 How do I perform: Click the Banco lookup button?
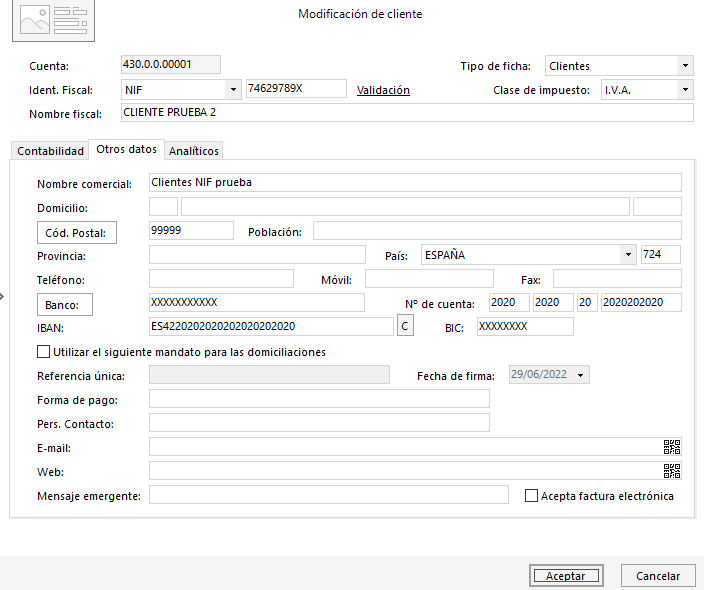click(65, 304)
